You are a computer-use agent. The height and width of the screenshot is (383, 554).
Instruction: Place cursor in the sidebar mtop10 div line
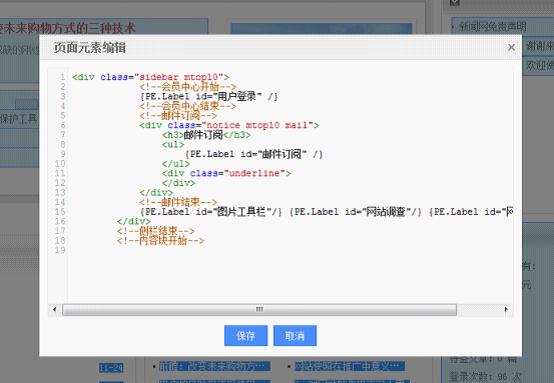[151, 77]
